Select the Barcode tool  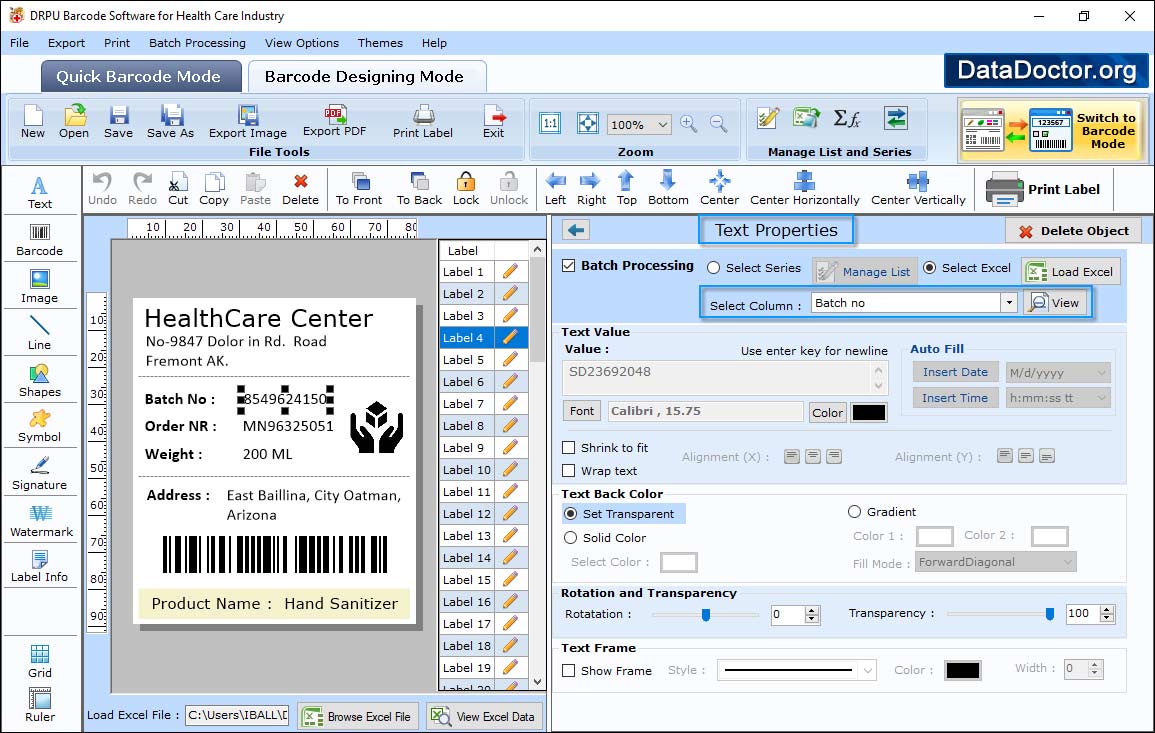40,239
